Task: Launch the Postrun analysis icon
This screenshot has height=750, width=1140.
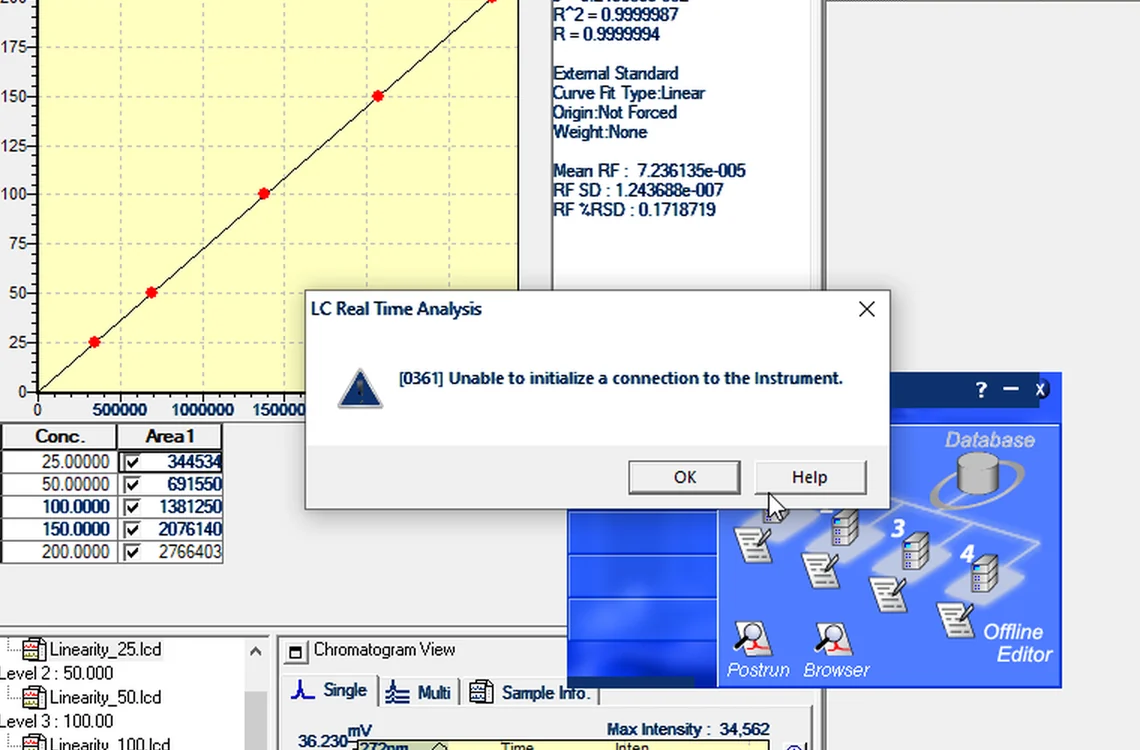Action: pos(752,640)
